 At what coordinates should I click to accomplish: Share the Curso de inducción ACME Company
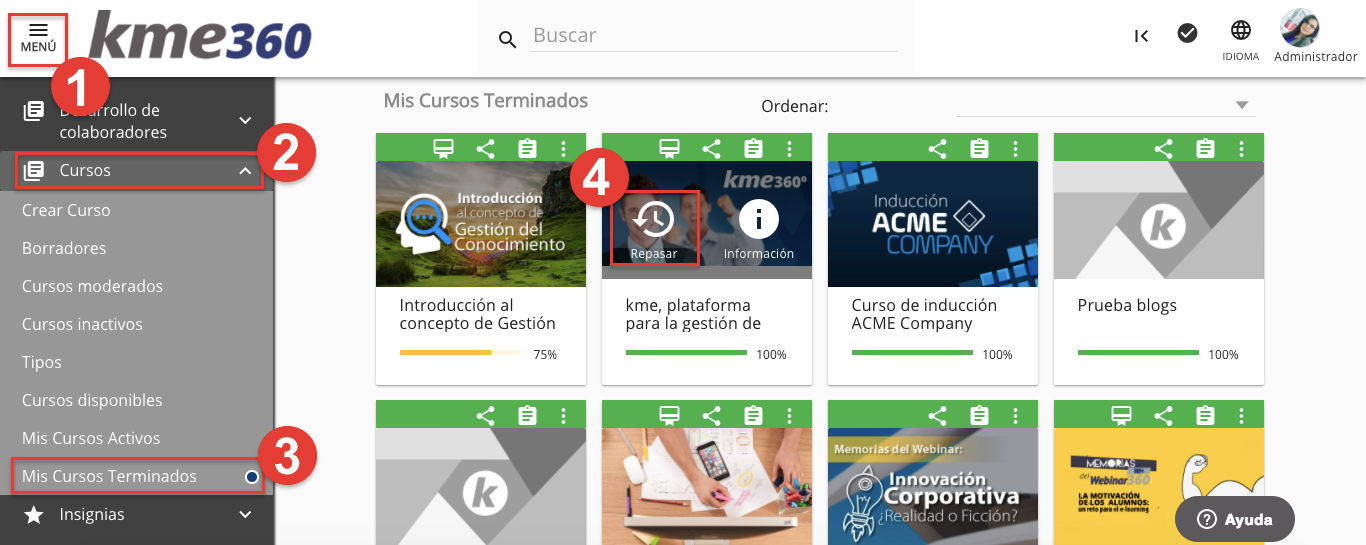(937, 149)
